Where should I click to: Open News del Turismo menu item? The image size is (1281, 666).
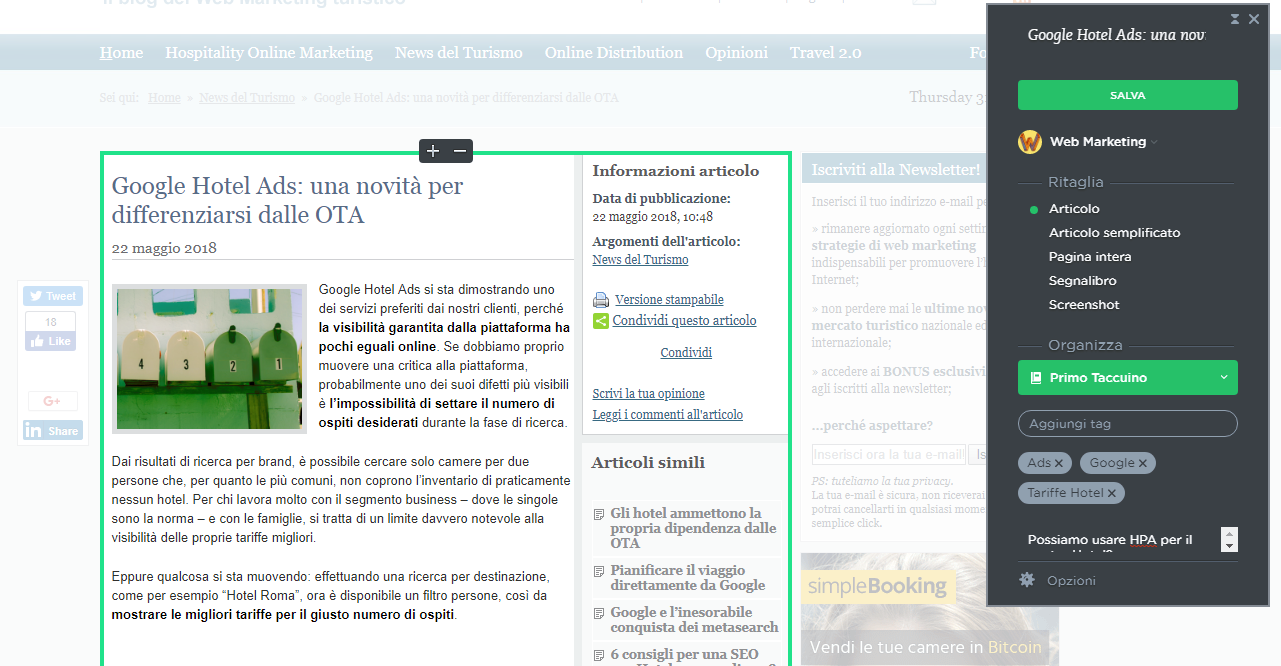coord(459,53)
